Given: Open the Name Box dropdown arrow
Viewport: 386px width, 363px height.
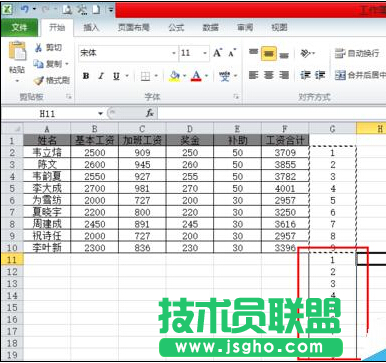Looking at the screenshot, I should pos(100,114).
